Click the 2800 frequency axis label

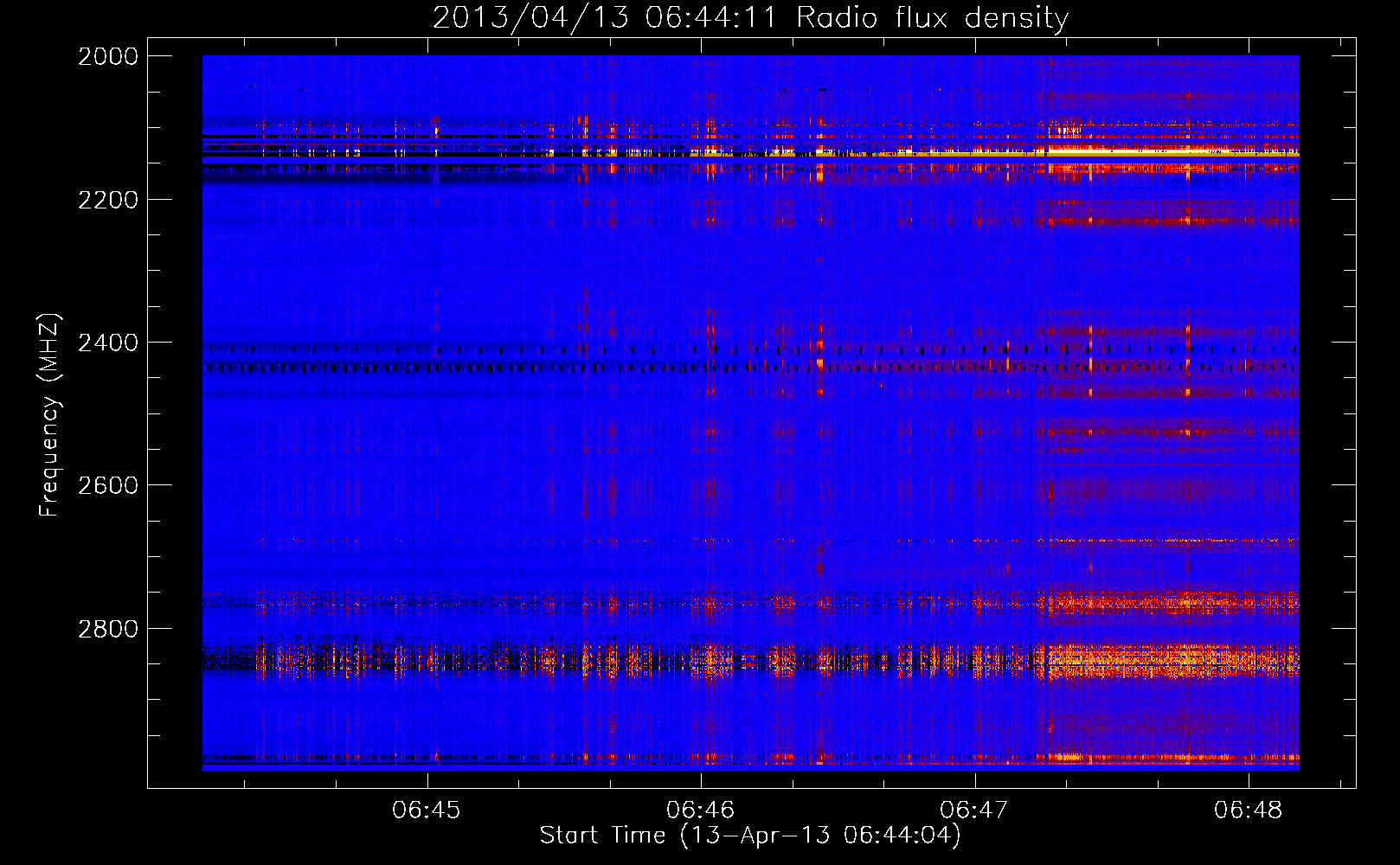(108, 629)
